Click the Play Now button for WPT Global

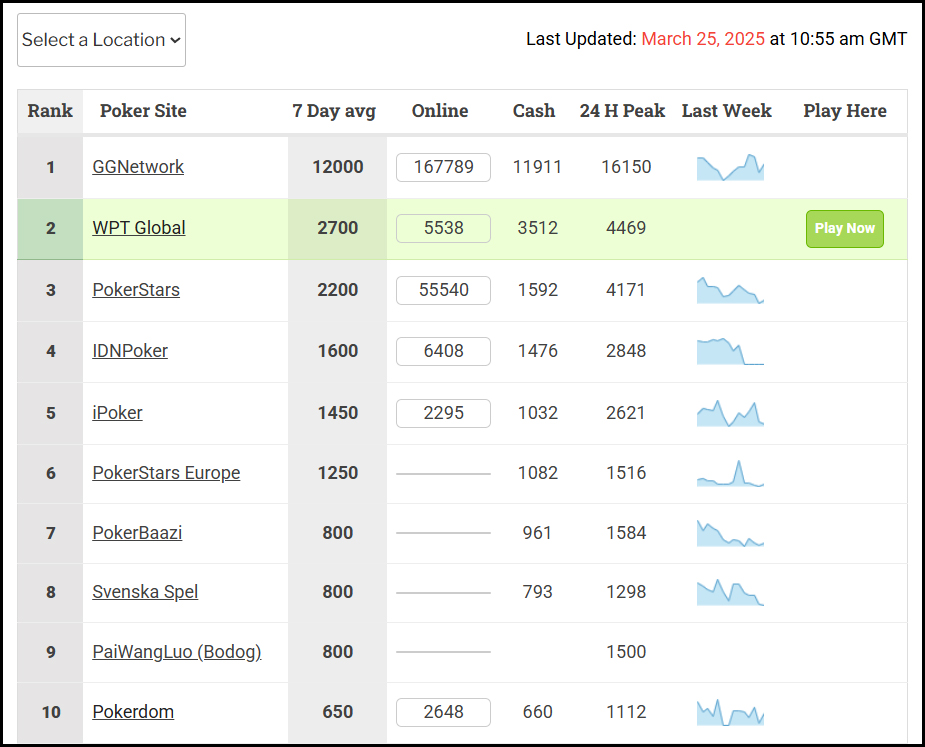click(844, 228)
